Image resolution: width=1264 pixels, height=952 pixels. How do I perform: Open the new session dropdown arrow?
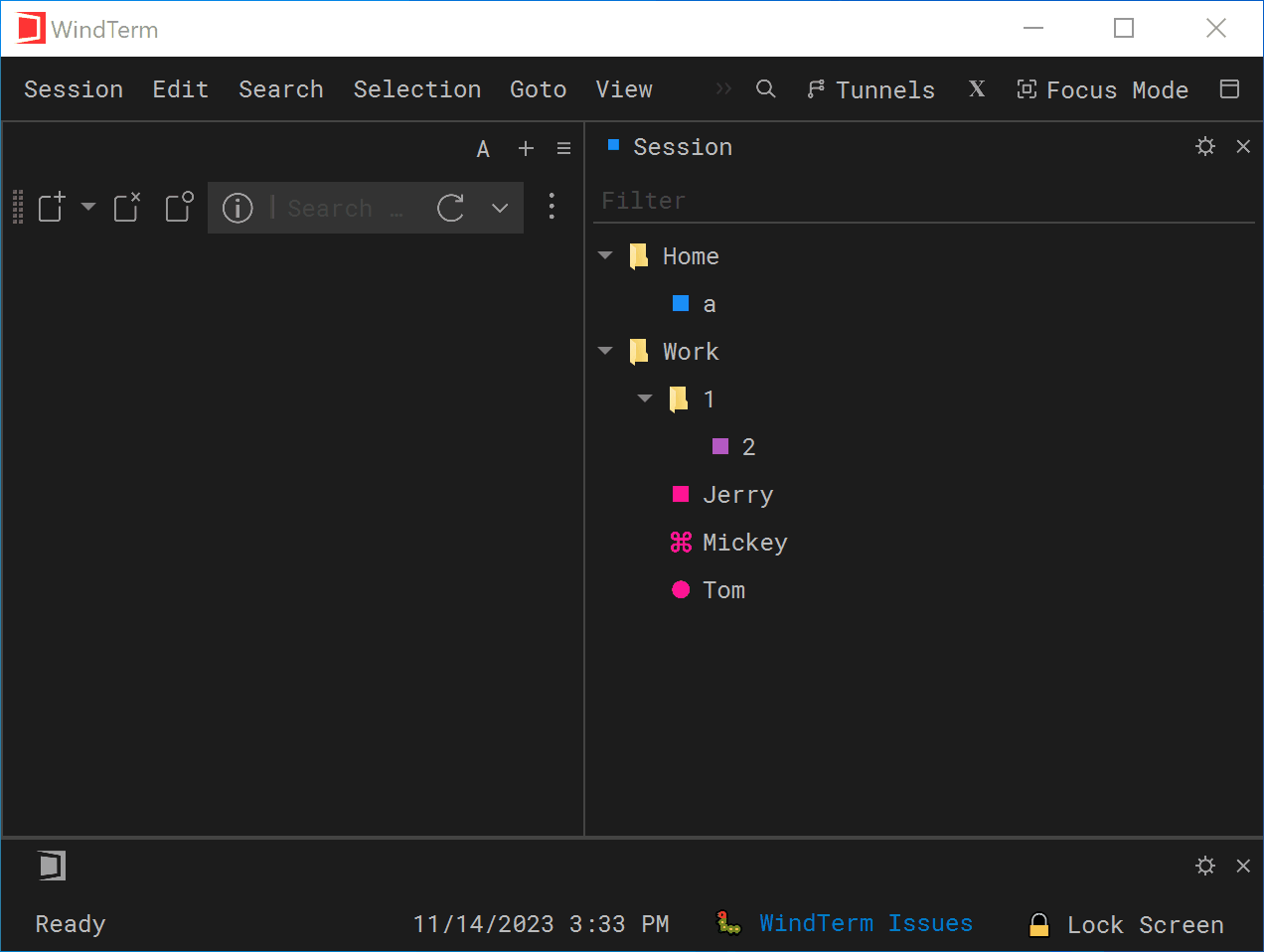click(x=88, y=207)
